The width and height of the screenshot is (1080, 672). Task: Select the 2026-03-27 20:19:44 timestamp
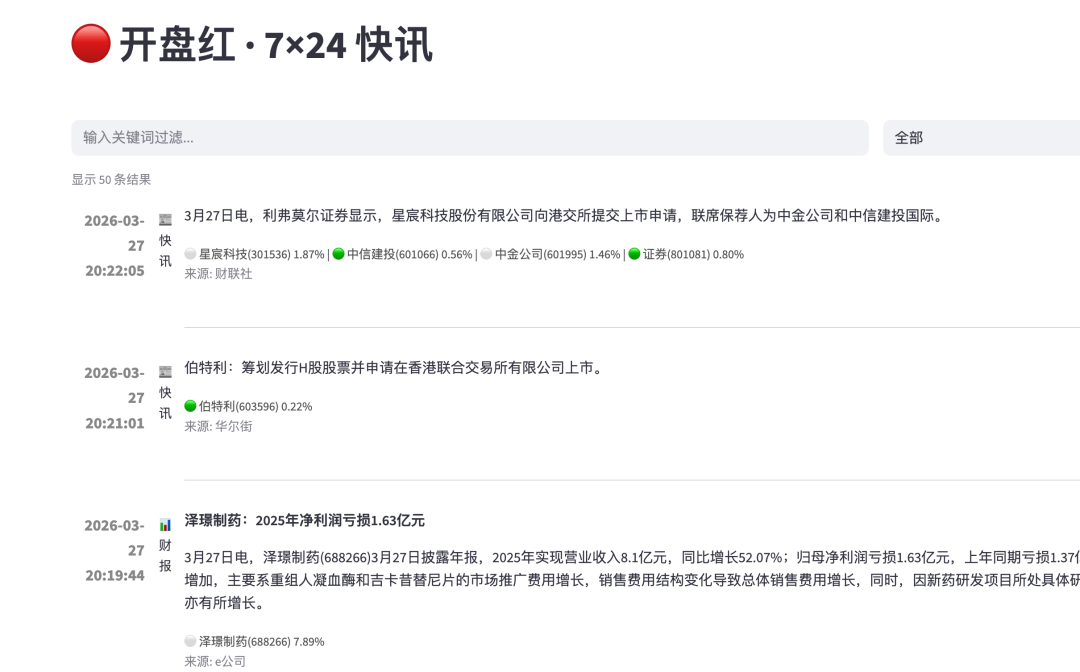point(114,551)
